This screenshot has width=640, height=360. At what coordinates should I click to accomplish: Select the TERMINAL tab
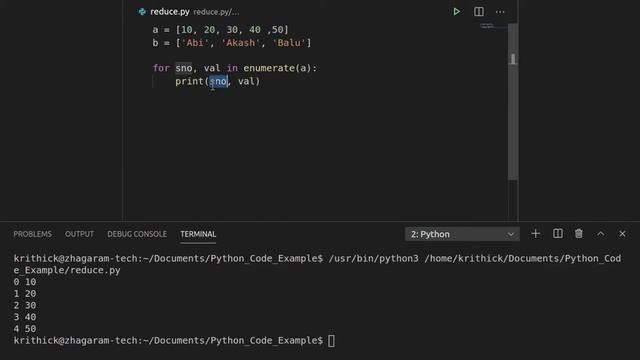(x=198, y=234)
